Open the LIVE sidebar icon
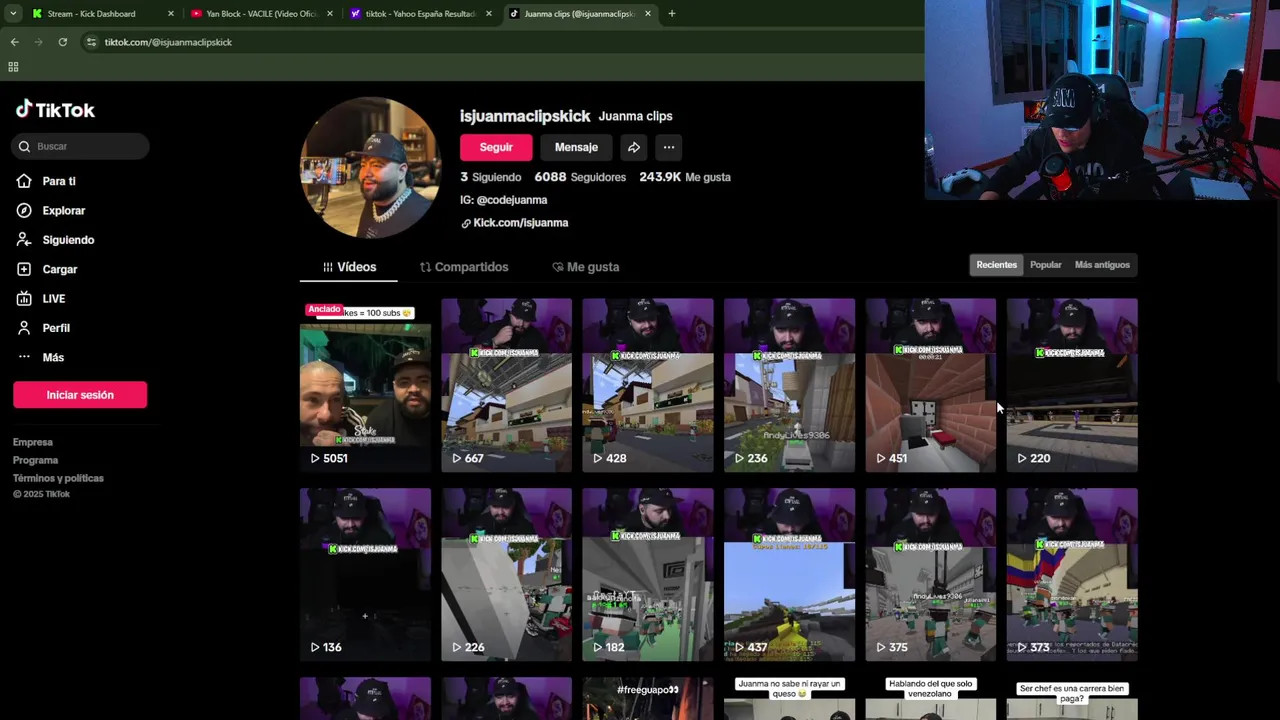 point(24,298)
